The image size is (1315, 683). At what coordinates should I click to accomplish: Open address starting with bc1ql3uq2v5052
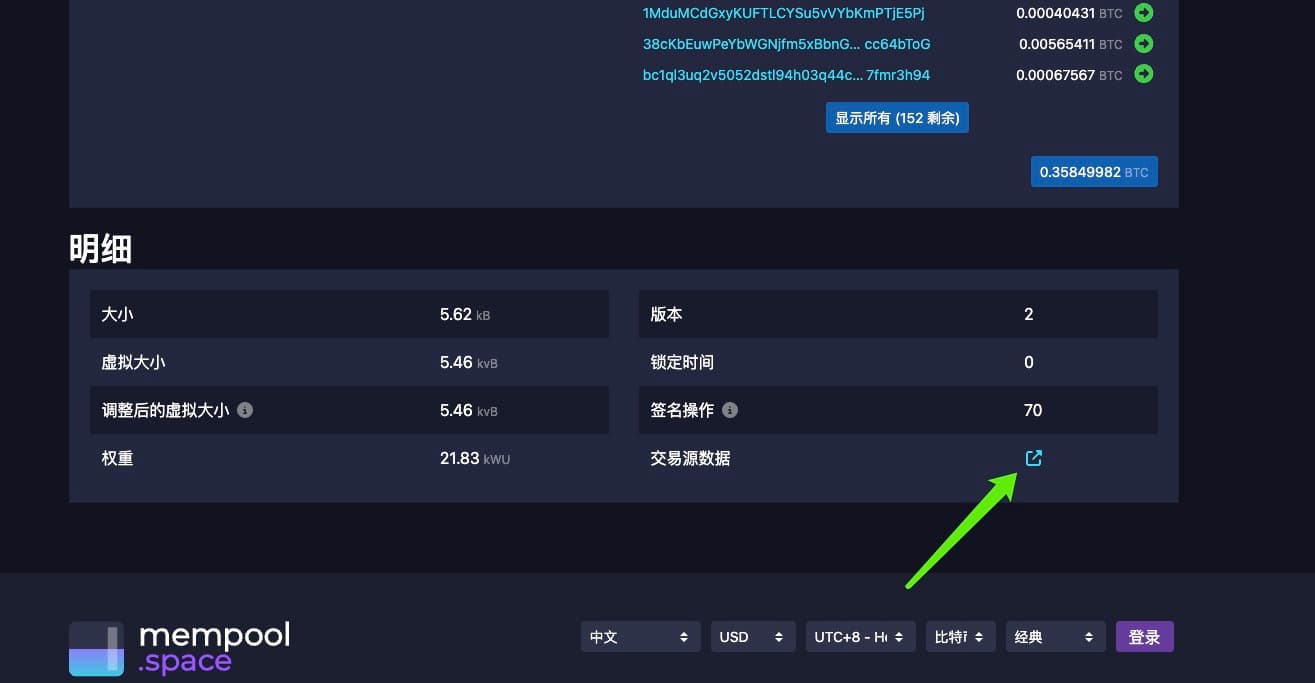[x=786, y=75]
